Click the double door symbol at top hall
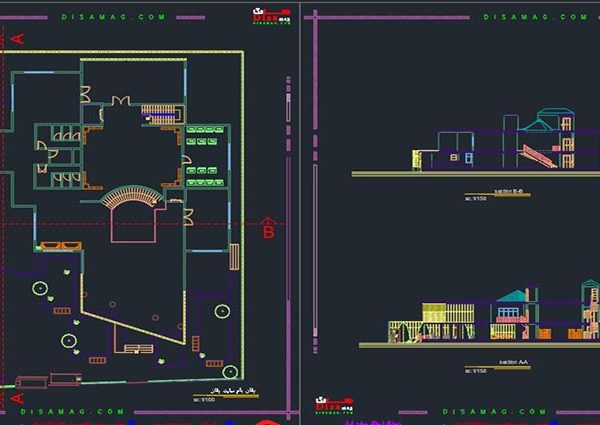The width and height of the screenshot is (600, 425). [120, 101]
